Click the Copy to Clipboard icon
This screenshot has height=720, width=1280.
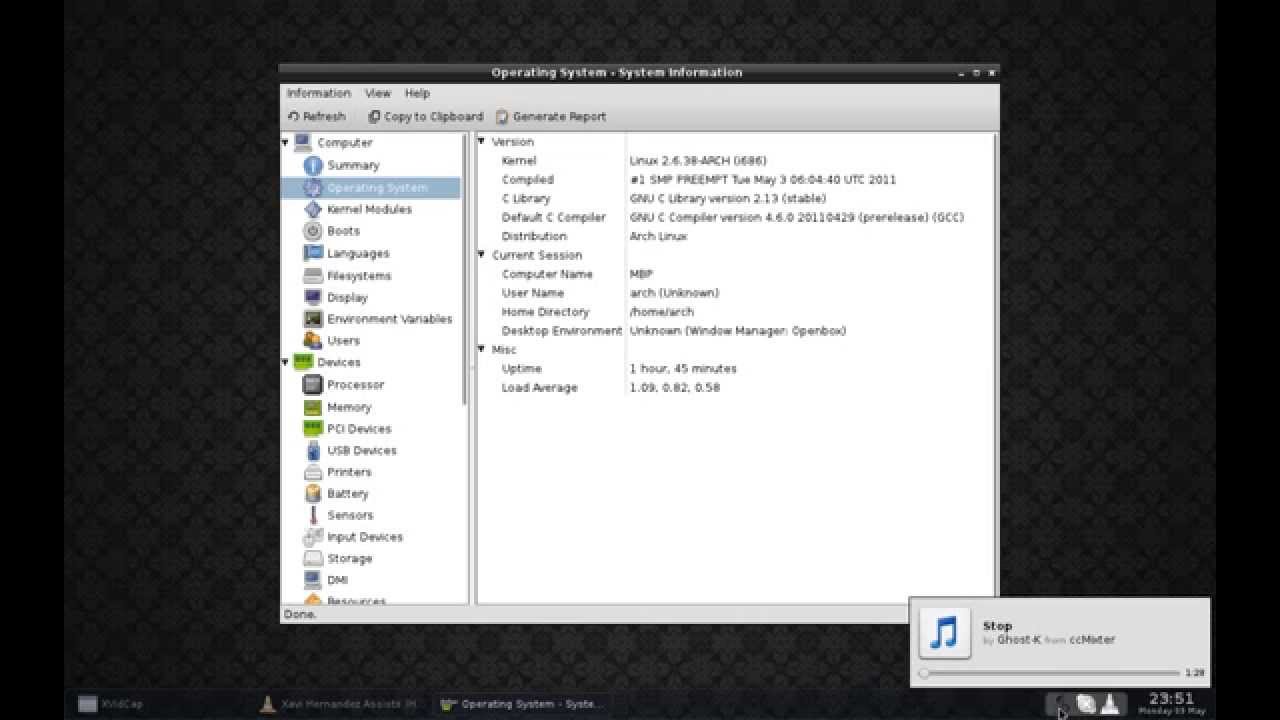374,117
